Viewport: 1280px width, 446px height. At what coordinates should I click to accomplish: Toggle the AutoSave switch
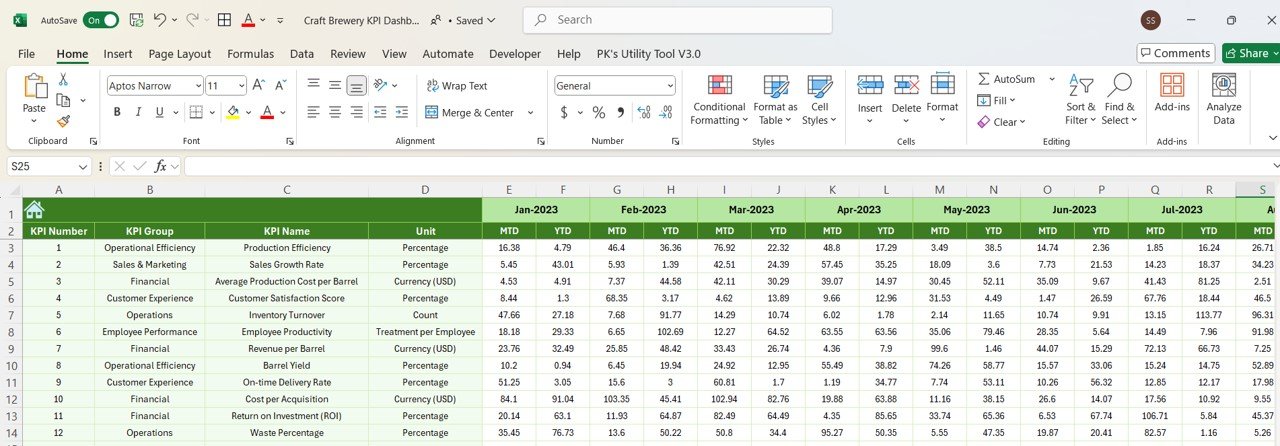[x=101, y=20]
